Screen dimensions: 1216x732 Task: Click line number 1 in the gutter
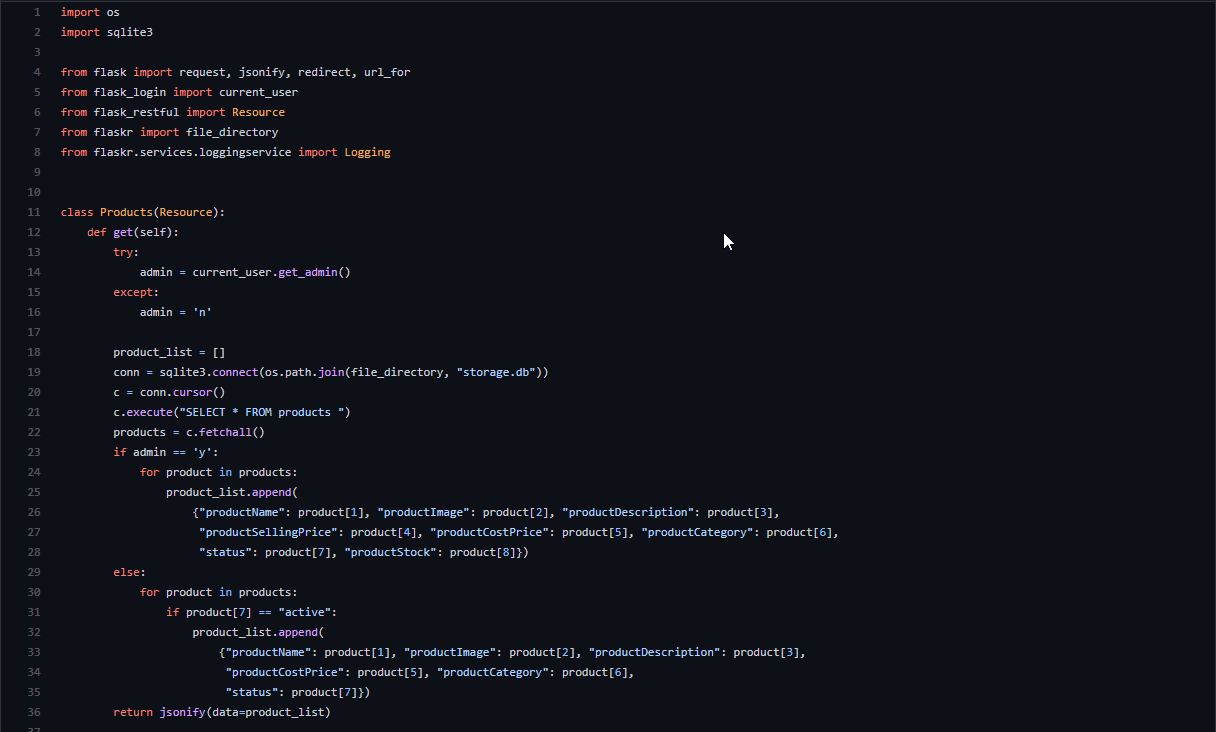(36, 12)
